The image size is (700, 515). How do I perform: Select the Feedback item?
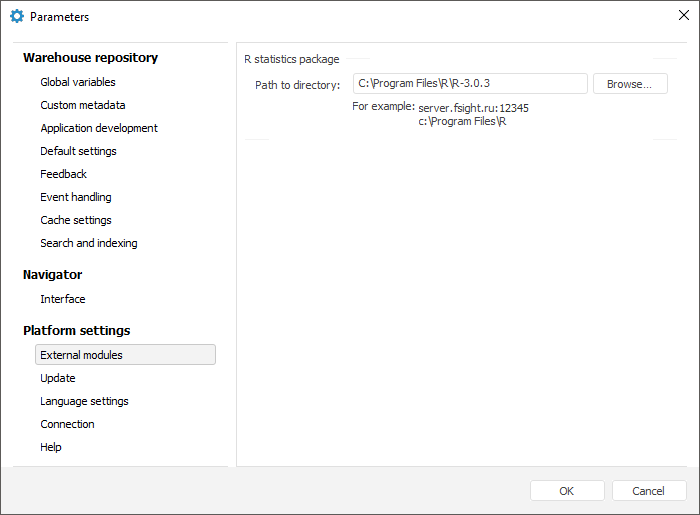(63, 174)
